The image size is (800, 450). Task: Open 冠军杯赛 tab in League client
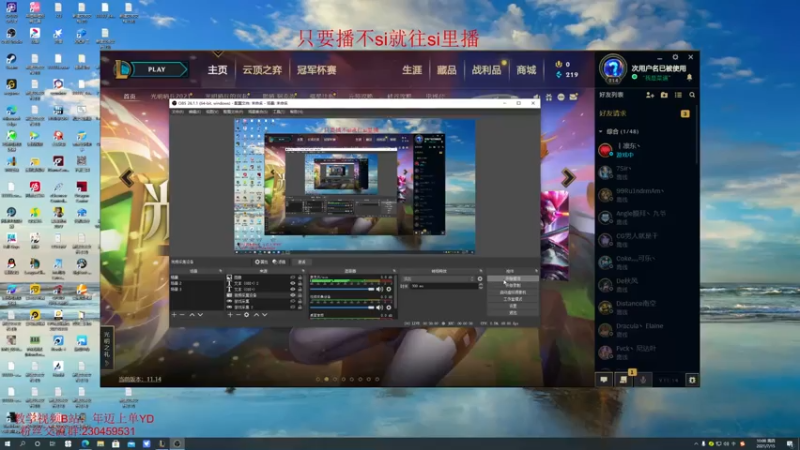(317, 70)
